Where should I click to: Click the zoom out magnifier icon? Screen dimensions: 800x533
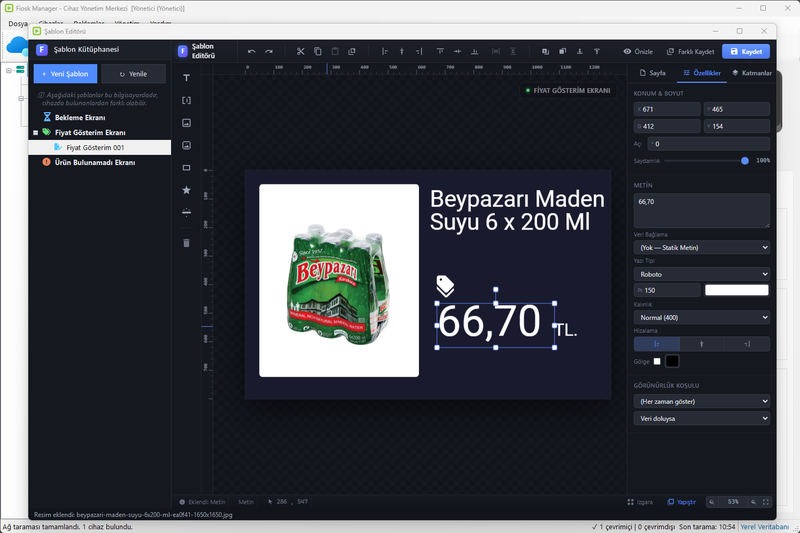pos(712,502)
